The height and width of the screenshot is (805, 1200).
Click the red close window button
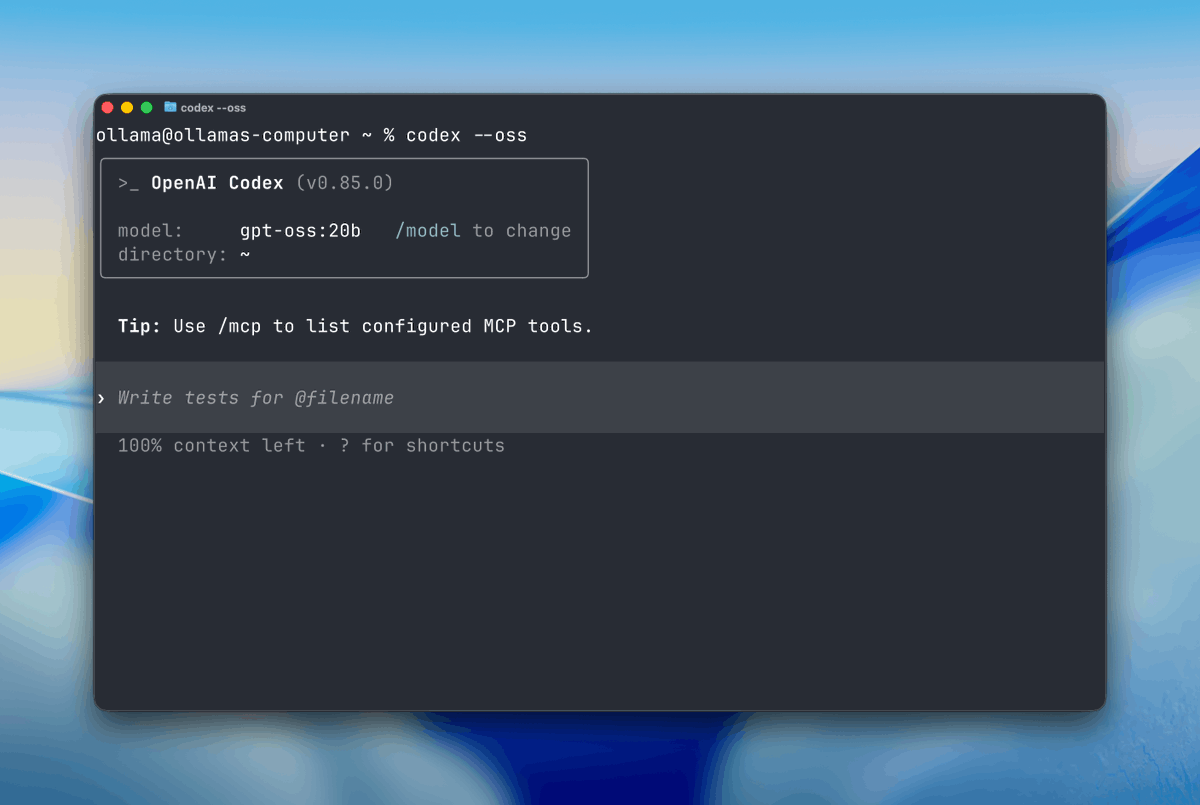[108, 107]
